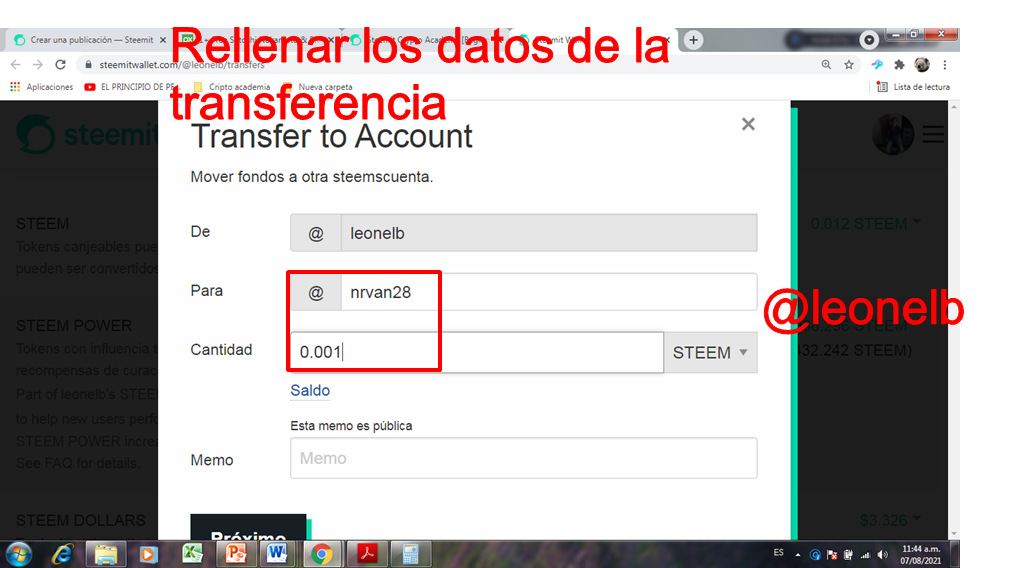1024x568 pixels.
Task: Open the Aplicaciones bookmarks shortcut
Action: point(42,87)
